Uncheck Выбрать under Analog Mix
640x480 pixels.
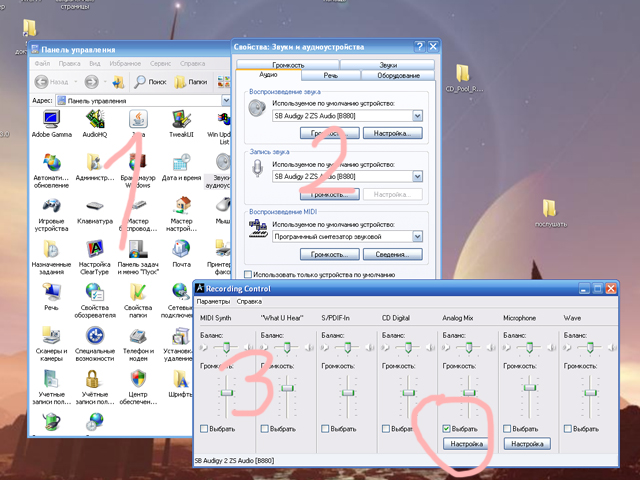click(x=446, y=429)
